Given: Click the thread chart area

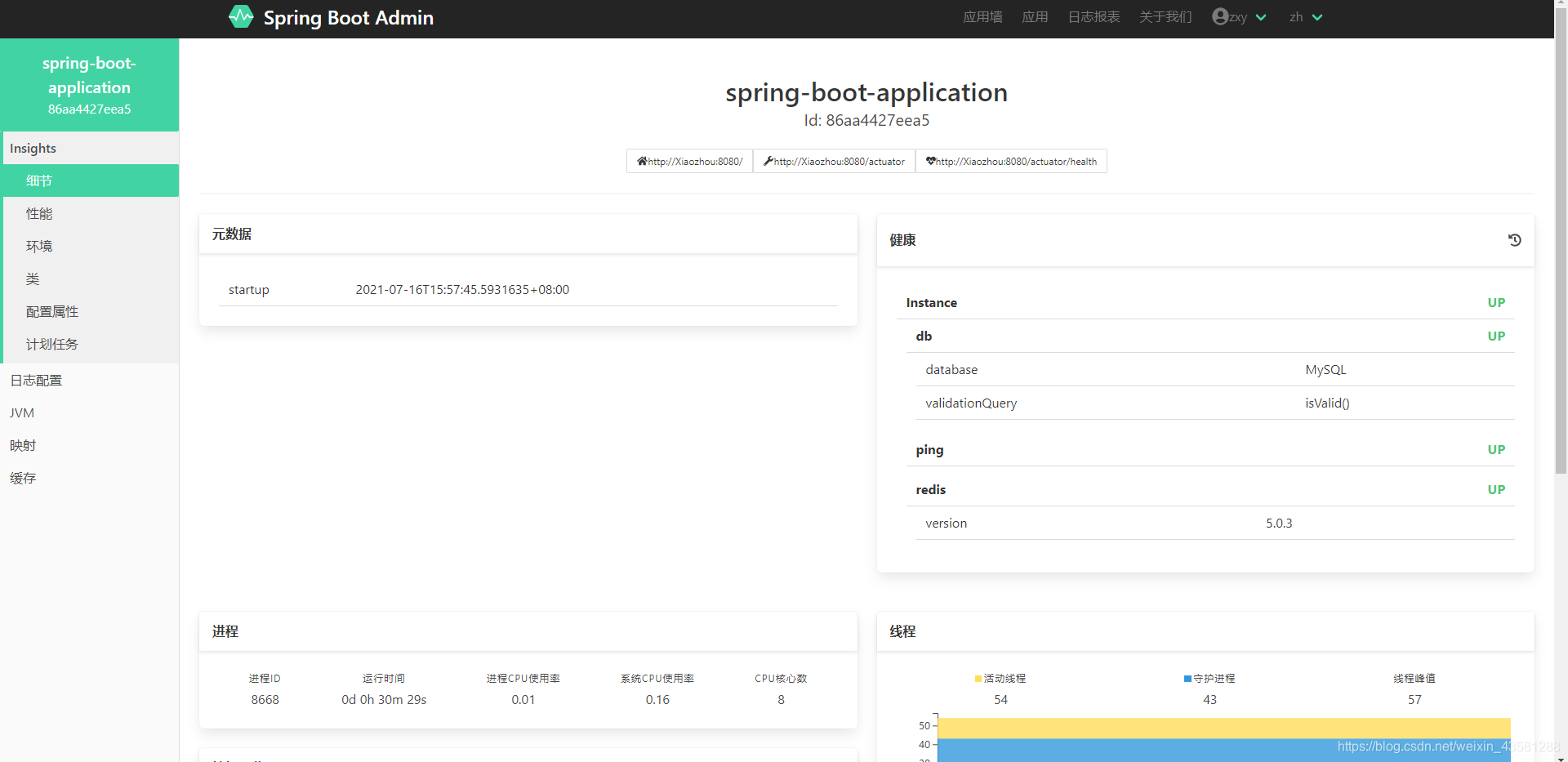Looking at the screenshot, I should (x=1223, y=739).
